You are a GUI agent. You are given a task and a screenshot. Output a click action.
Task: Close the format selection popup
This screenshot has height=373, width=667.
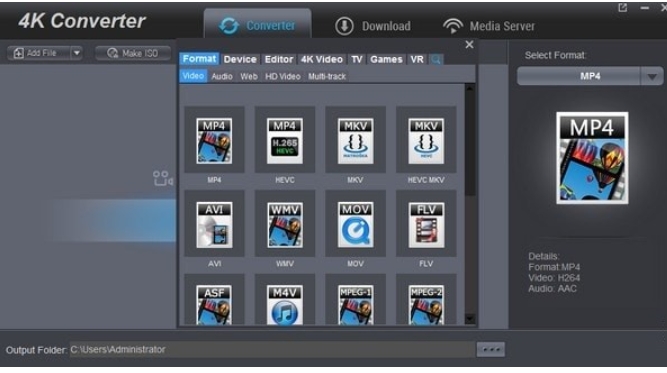[469, 45]
